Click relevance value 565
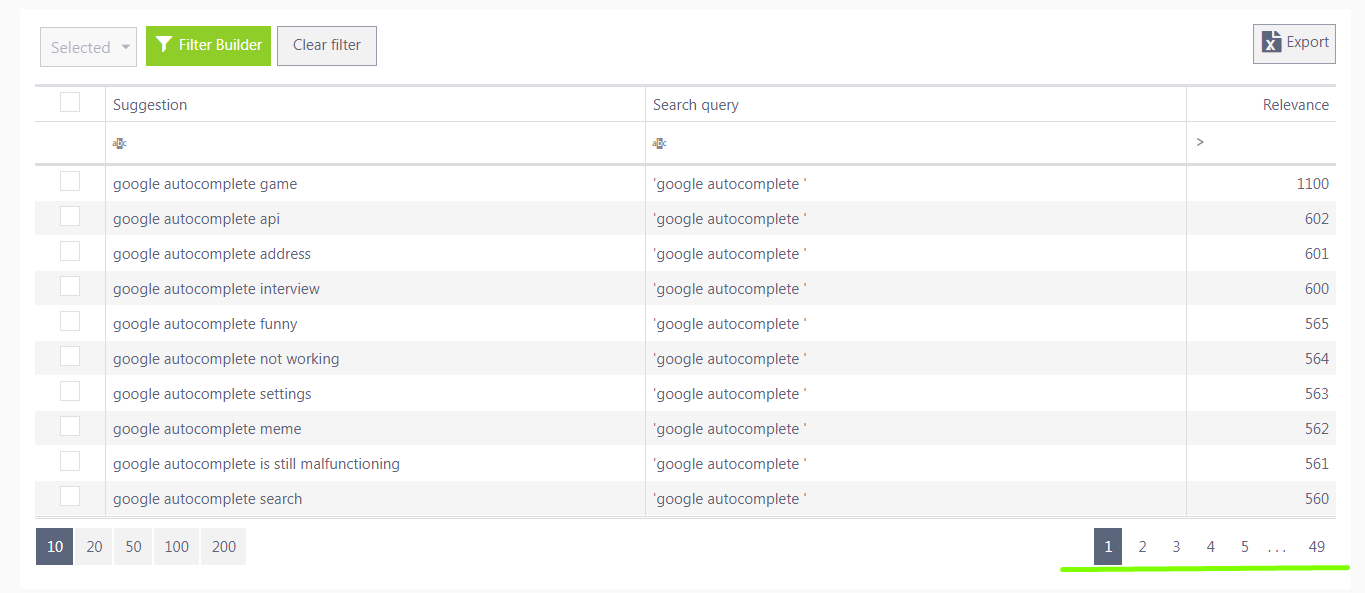Viewport: 1365px width, 593px height. (1317, 324)
